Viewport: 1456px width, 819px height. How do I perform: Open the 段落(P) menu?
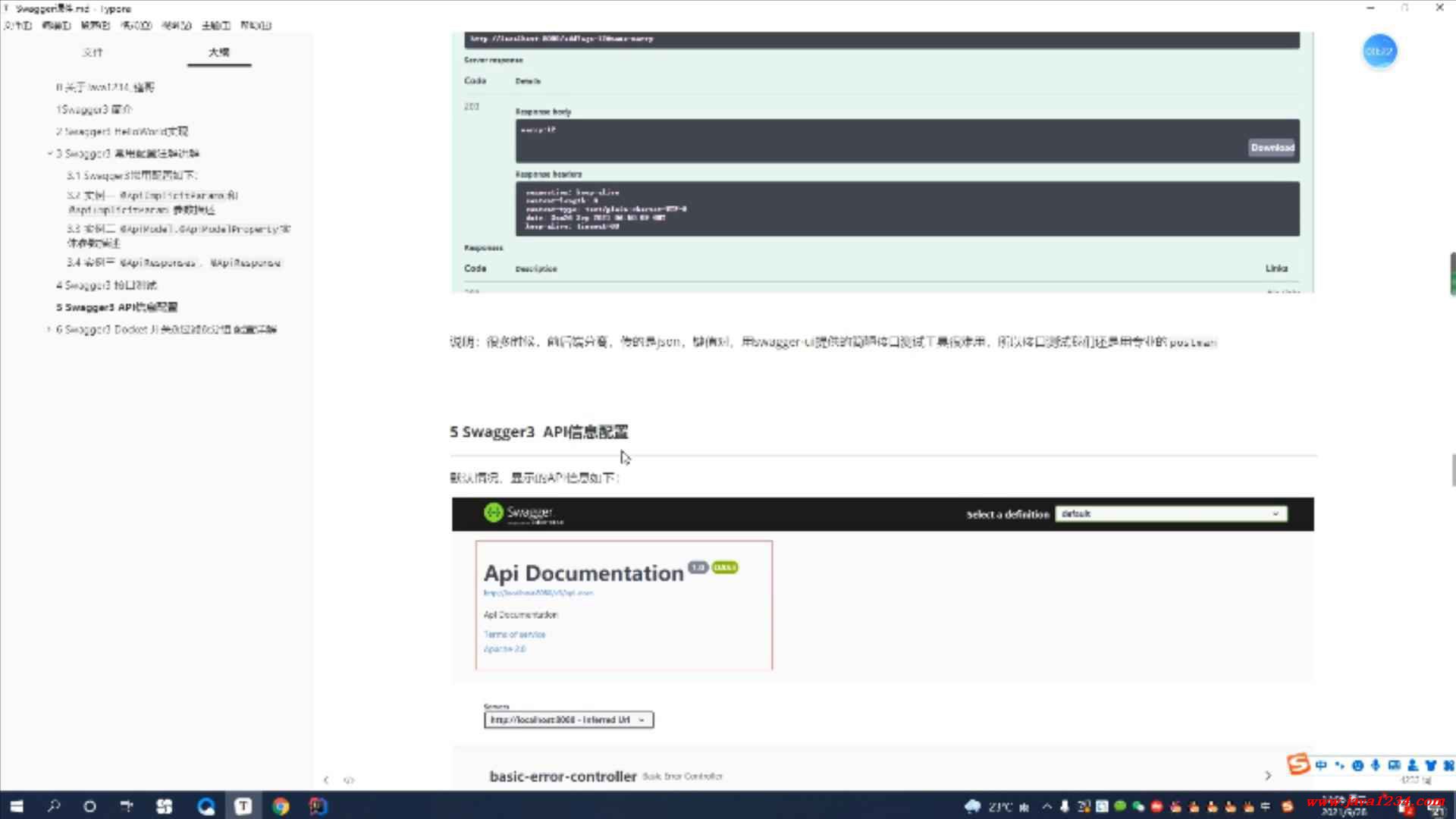coord(96,25)
